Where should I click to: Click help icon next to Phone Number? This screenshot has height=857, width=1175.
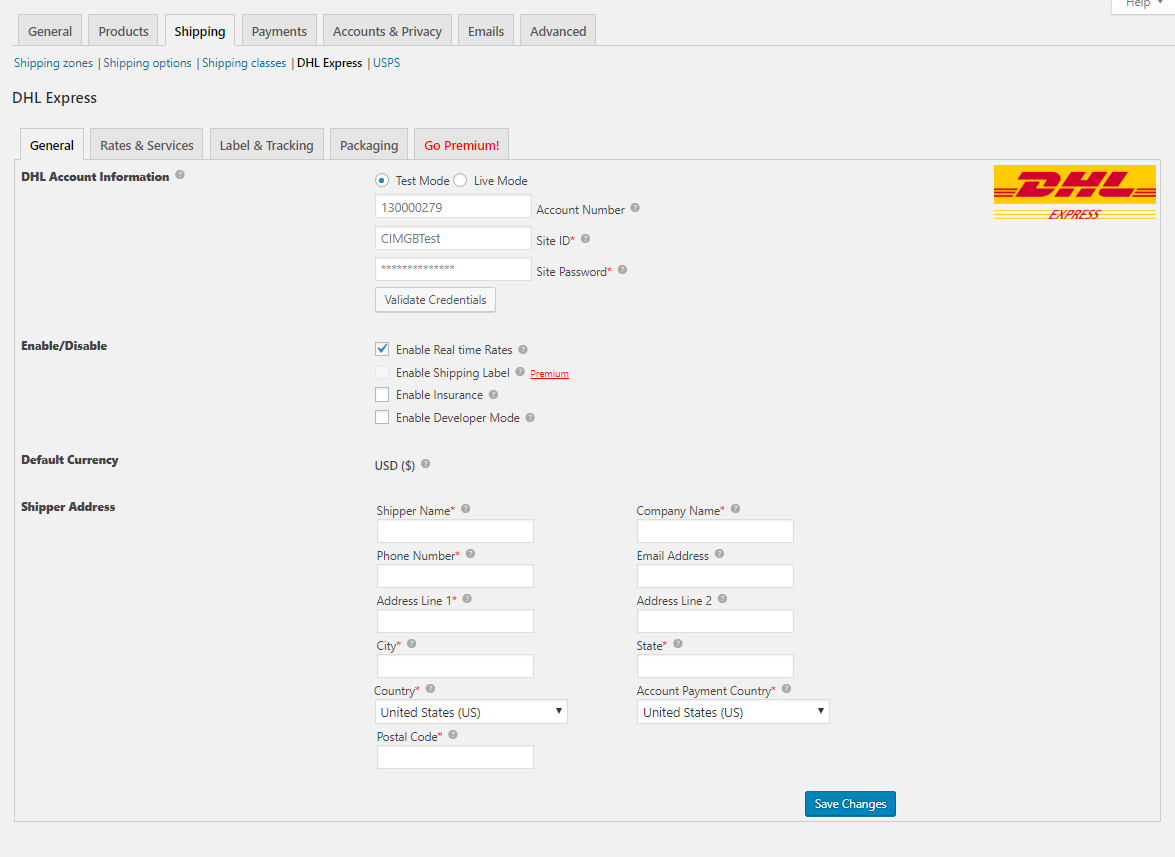pyautogui.click(x=471, y=554)
